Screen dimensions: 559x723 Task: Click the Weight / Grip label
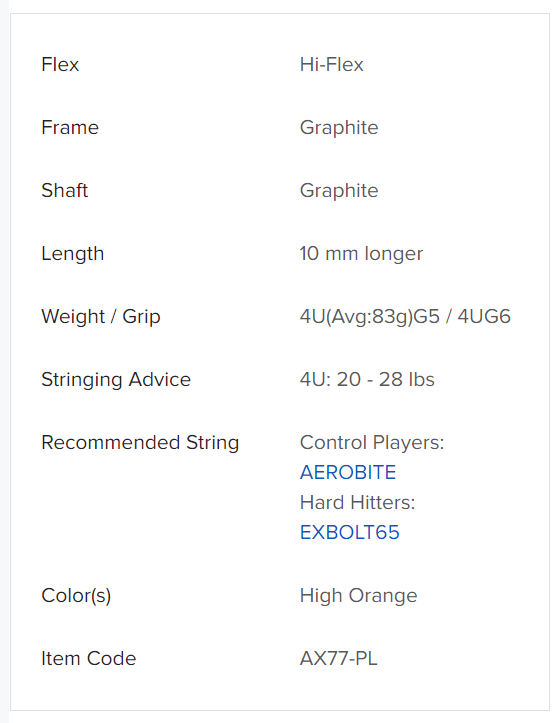[x=101, y=317]
